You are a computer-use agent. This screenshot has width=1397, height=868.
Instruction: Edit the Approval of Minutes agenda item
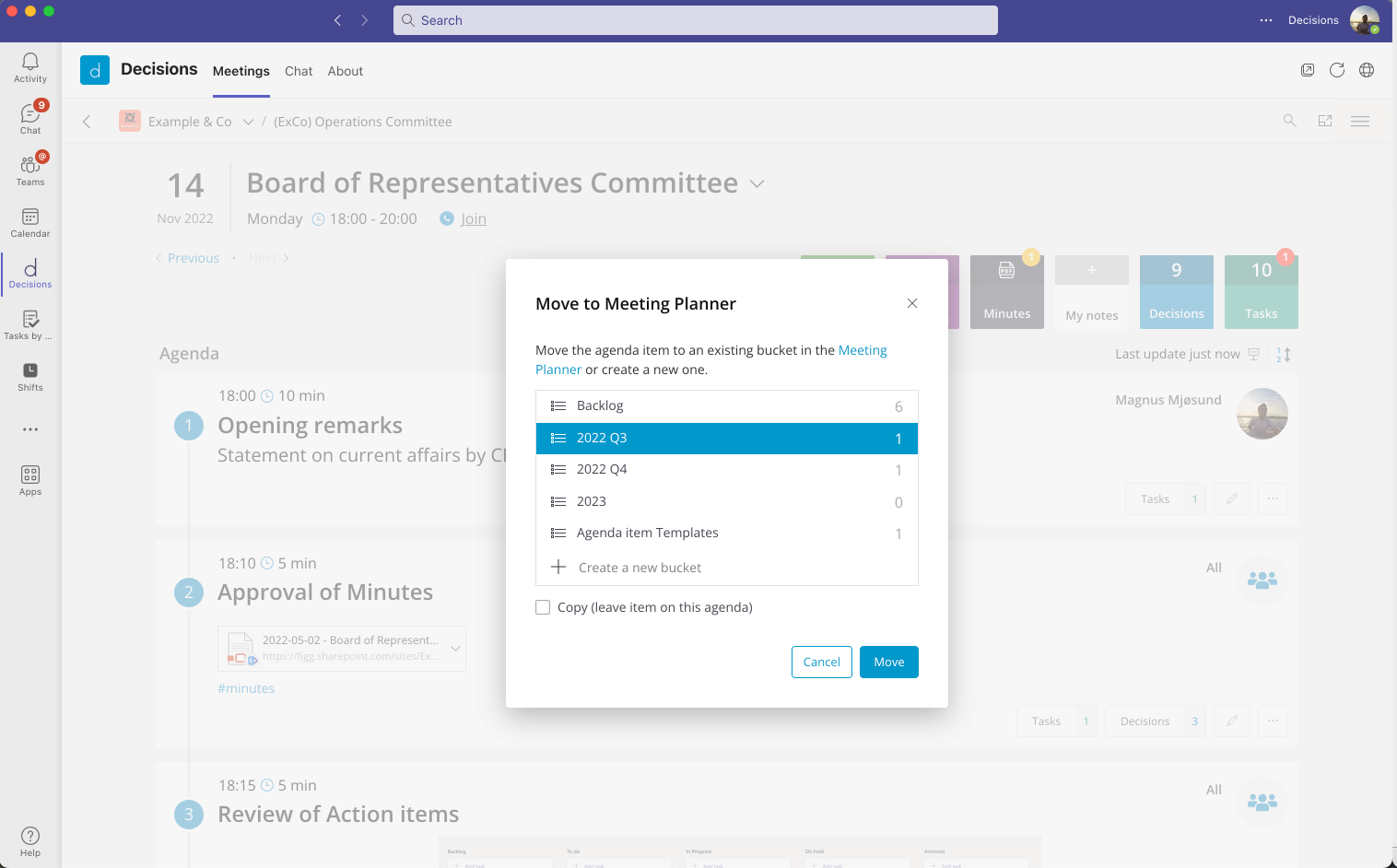1232,721
